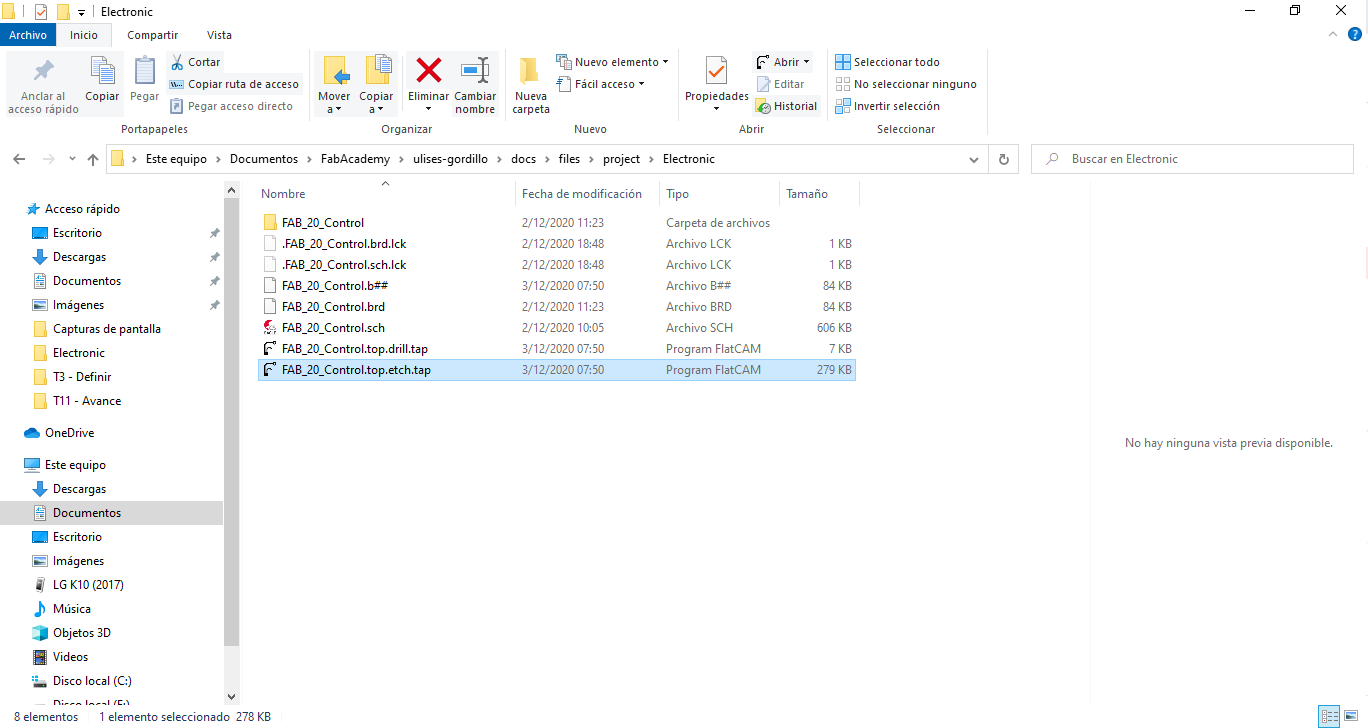Open file Historial
Image resolution: width=1368 pixels, height=728 pixels.
point(787,106)
